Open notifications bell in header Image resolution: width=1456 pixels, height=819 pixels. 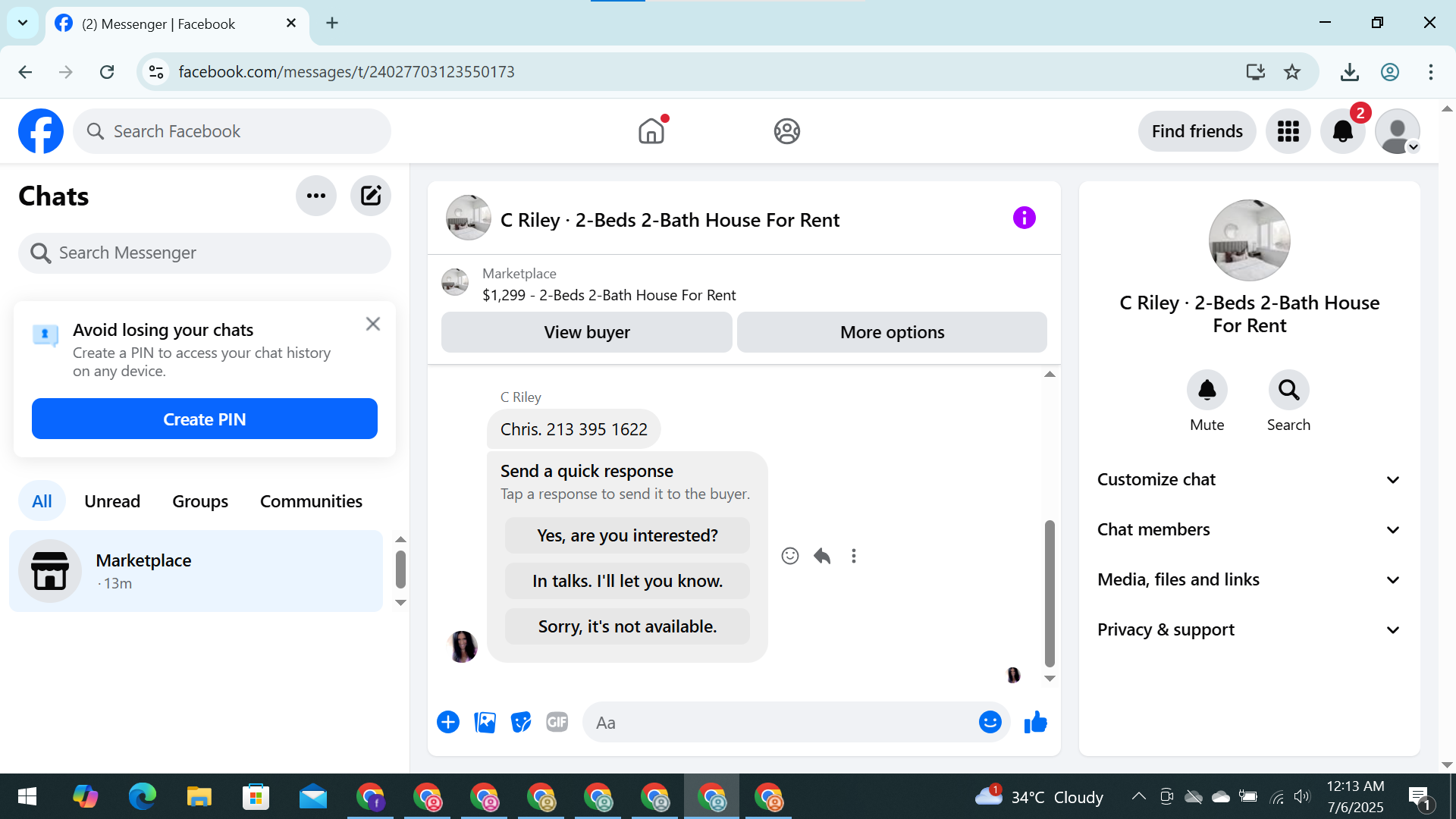(1342, 131)
